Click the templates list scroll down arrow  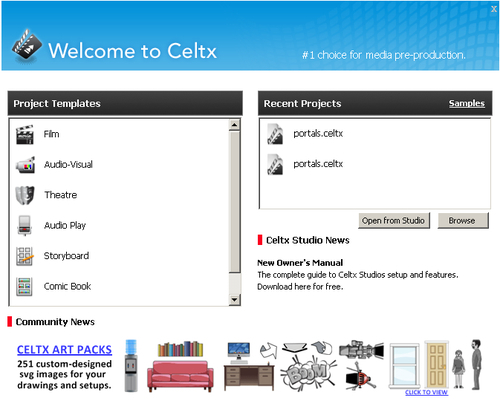click(235, 299)
